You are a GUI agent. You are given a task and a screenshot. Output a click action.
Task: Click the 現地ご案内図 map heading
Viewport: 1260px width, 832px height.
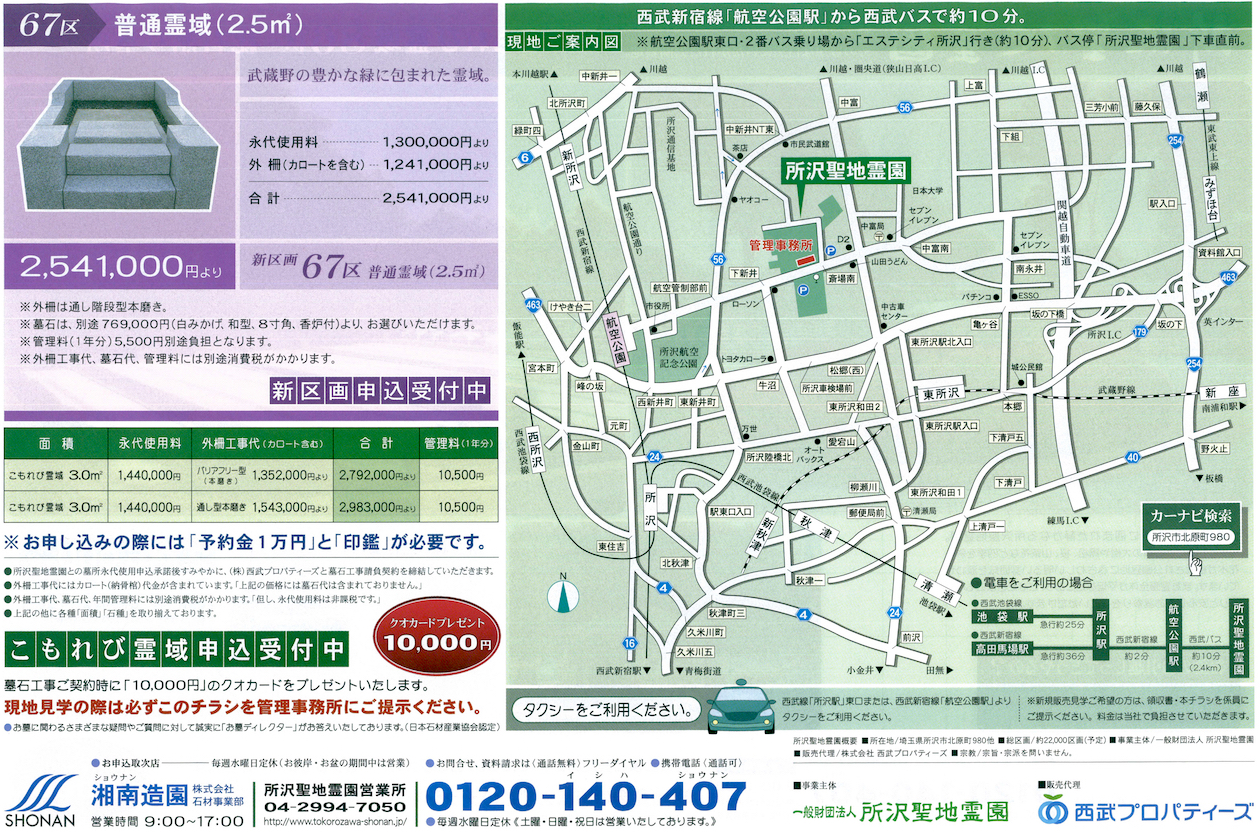(562, 43)
